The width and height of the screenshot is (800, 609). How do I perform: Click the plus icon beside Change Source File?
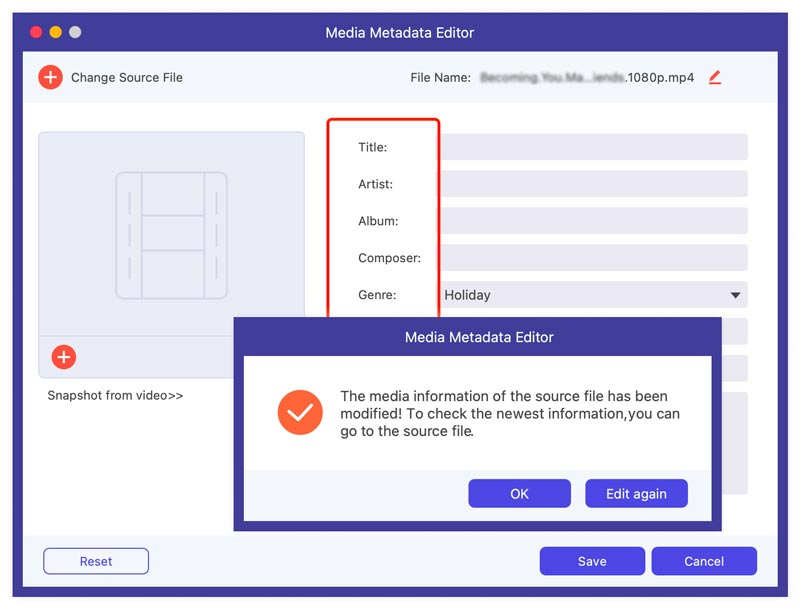pos(50,77)
